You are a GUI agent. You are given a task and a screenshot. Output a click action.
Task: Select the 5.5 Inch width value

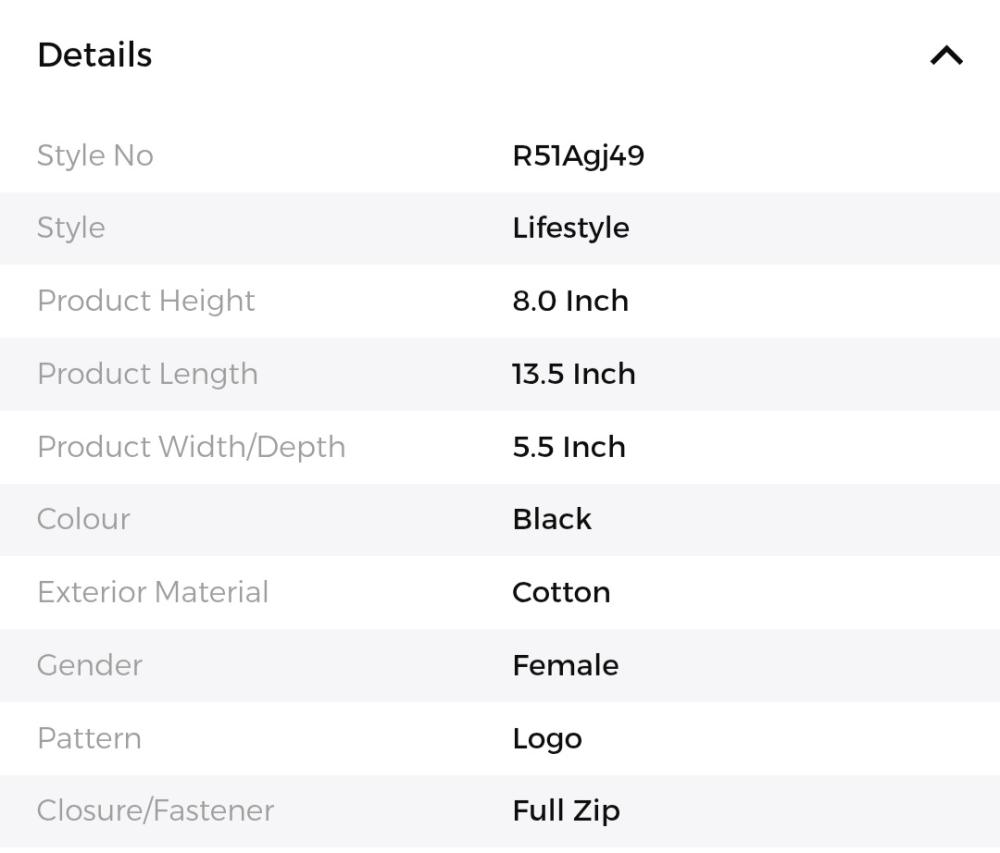click(569, 447)
